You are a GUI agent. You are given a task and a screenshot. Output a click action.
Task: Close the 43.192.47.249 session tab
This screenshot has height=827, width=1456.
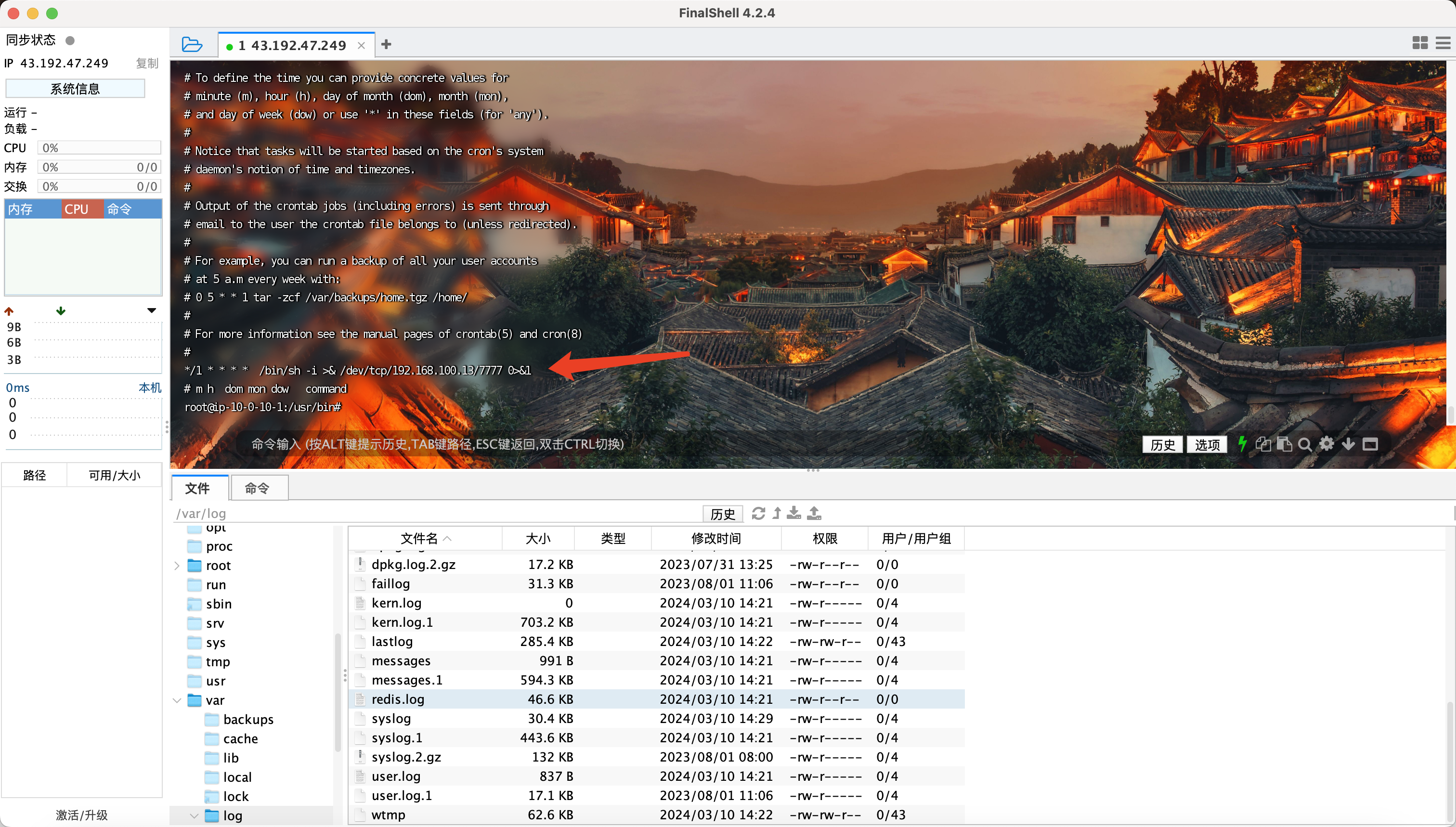click(x=361, y=45)
